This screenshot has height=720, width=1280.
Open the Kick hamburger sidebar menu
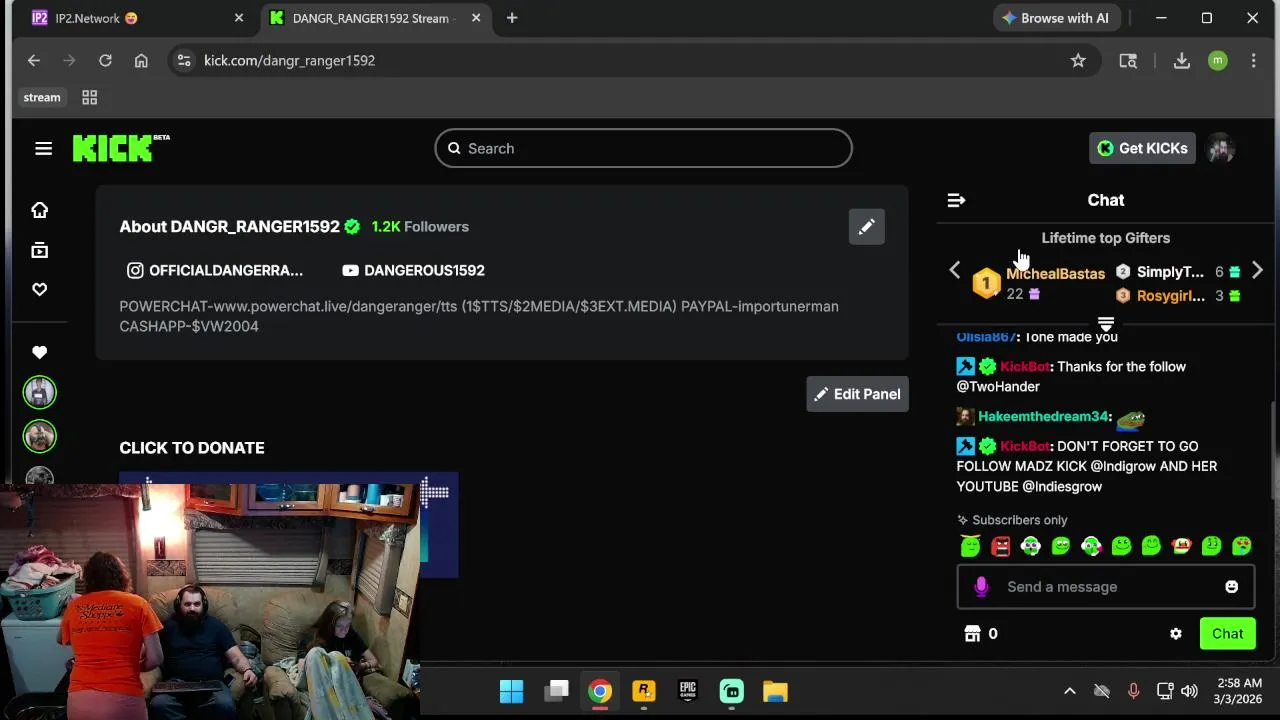click(x=43, y=148)
